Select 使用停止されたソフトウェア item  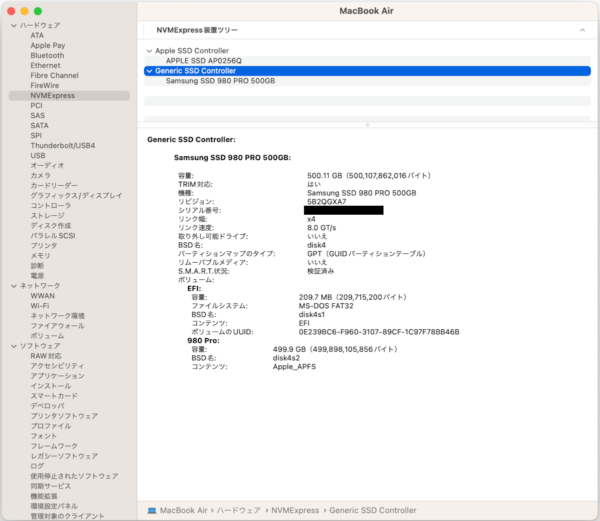[75, 476]
